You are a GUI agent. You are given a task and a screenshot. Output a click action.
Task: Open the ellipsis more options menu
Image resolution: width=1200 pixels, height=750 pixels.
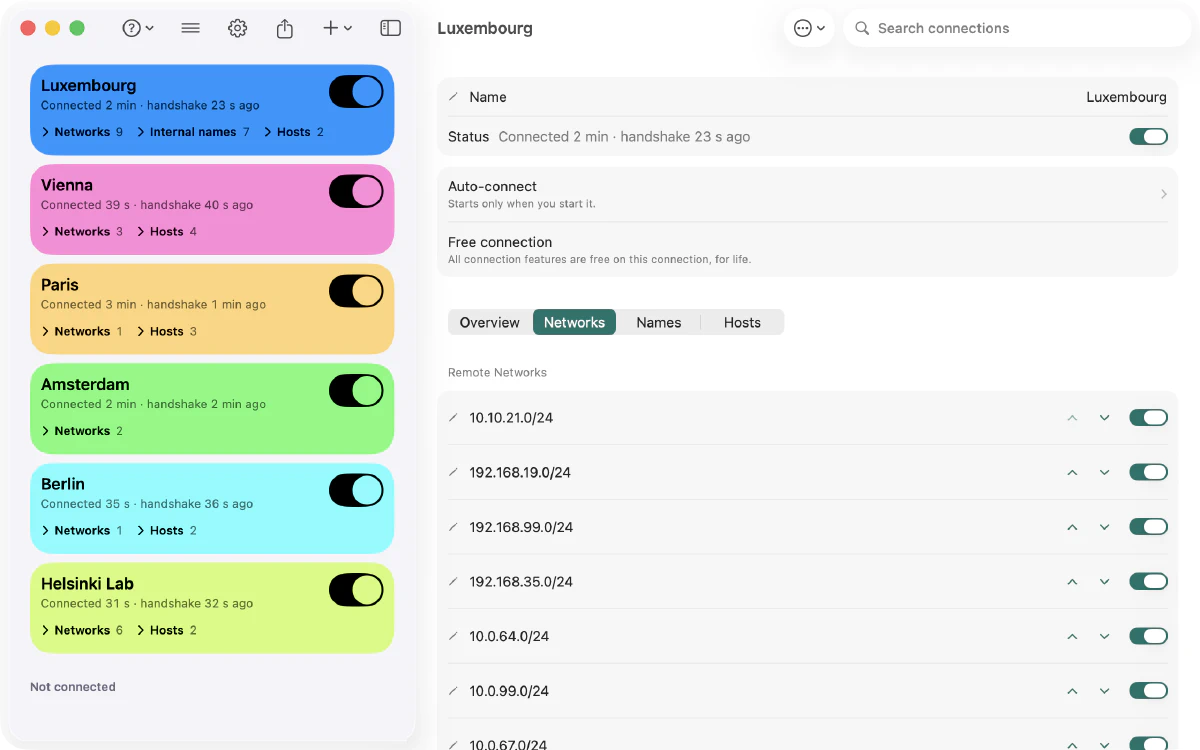coord(809,28)
